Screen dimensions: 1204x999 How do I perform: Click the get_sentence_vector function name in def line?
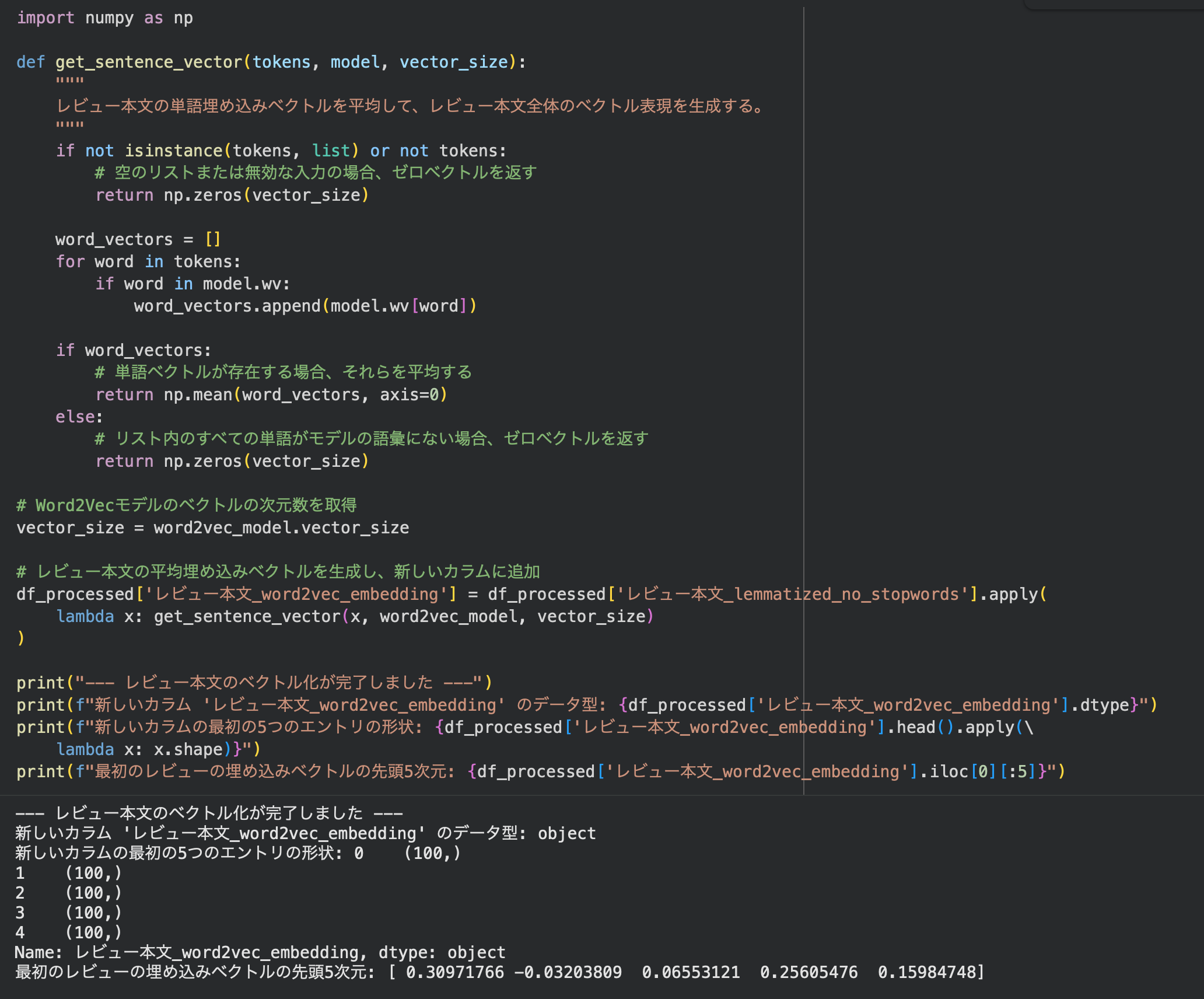coord(149,62)
